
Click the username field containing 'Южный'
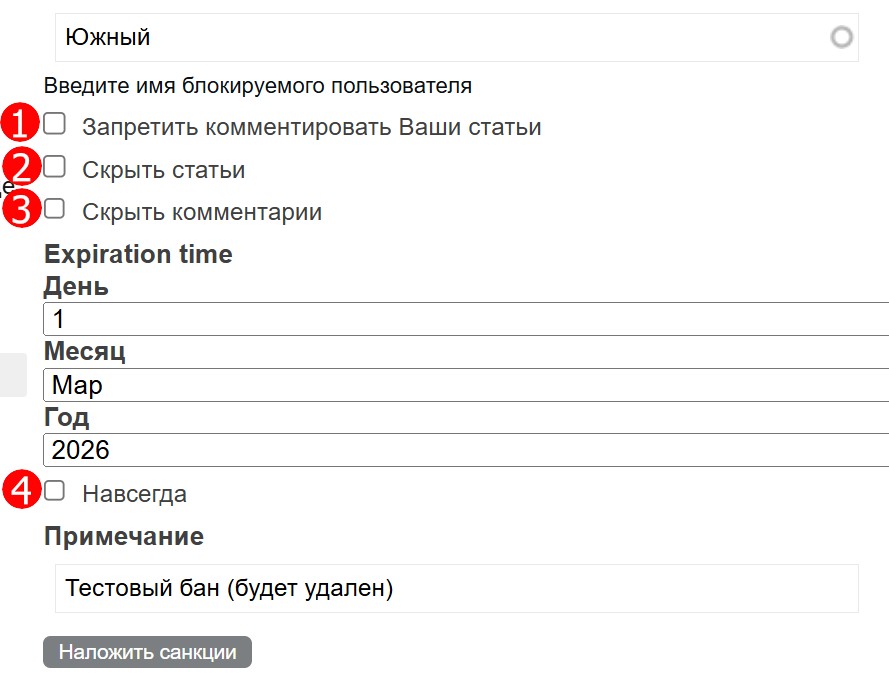(x=440, y=38)
